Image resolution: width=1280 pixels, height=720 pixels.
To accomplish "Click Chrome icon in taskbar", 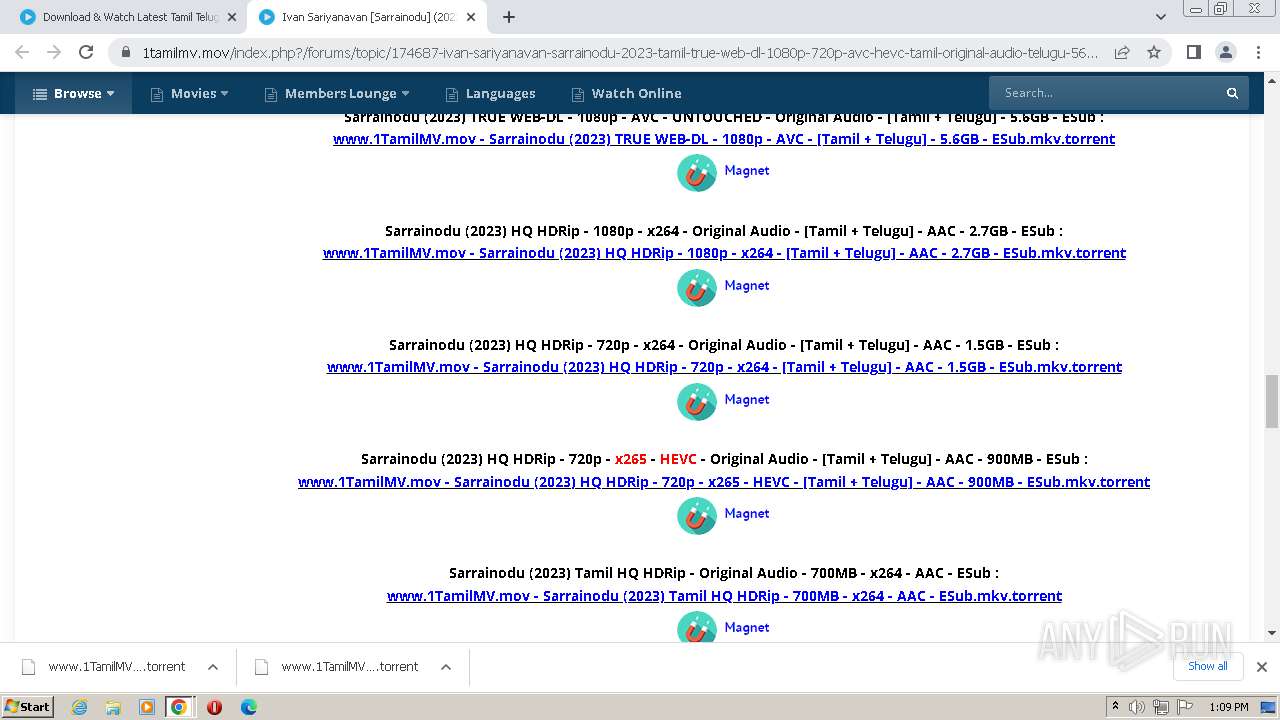I will (x=179, y=707).
